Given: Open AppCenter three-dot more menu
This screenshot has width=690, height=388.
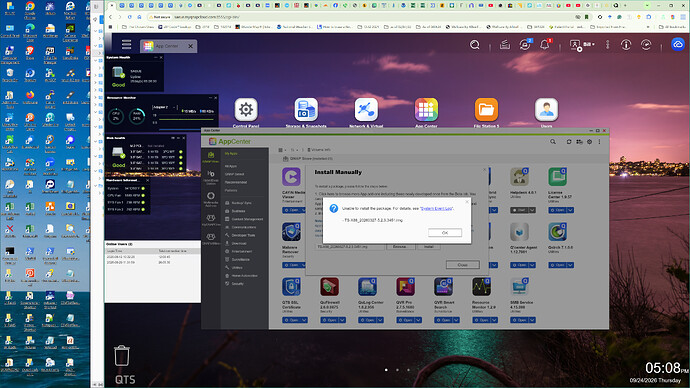Looking at the screenshot, I should [x=599, y=142].
